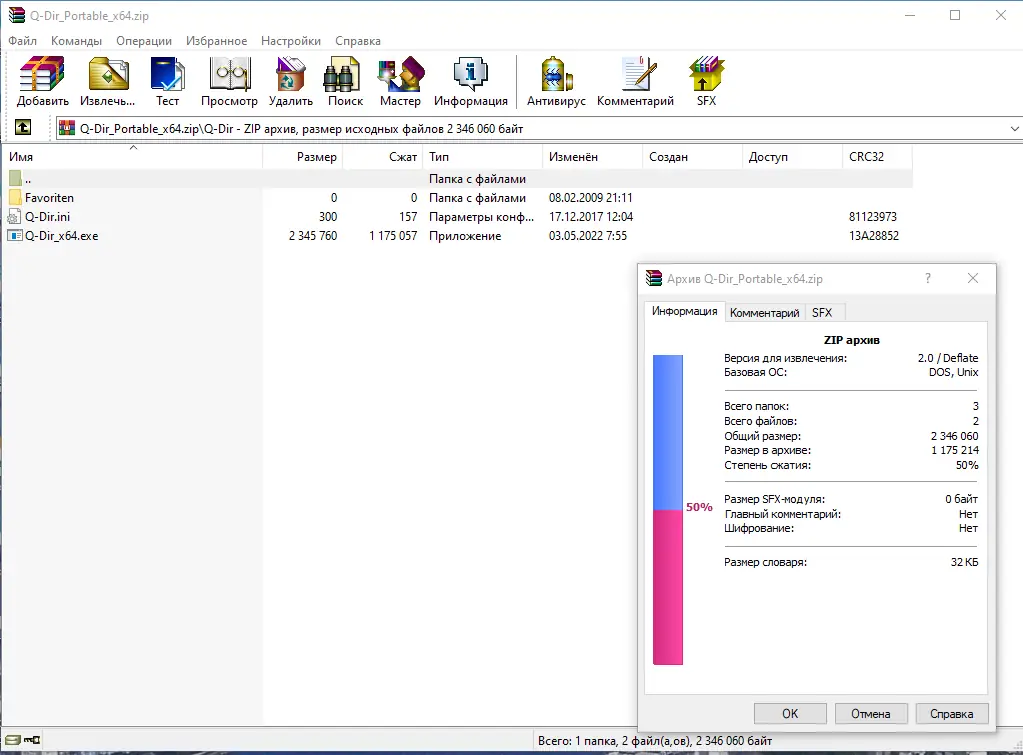Open the Настройки menu
Image resolution: width=1023 pixels, height=755 pixels.
tap(291, 40)
